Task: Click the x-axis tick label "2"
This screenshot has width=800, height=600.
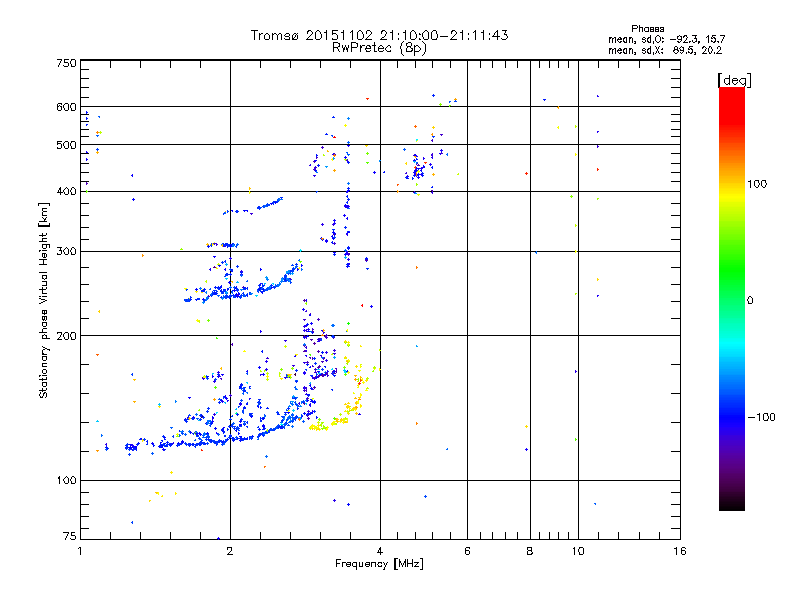Action: [x=230, y=551]
